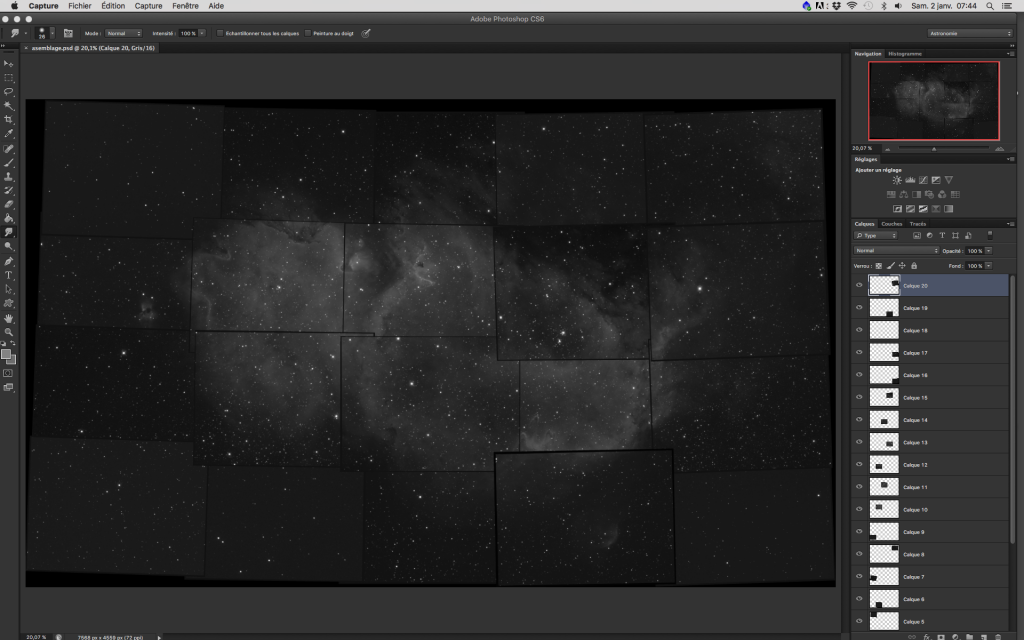Select the Eyedropper tool
Viewport: 1024px width, 640px height.
tap(8, 133)
